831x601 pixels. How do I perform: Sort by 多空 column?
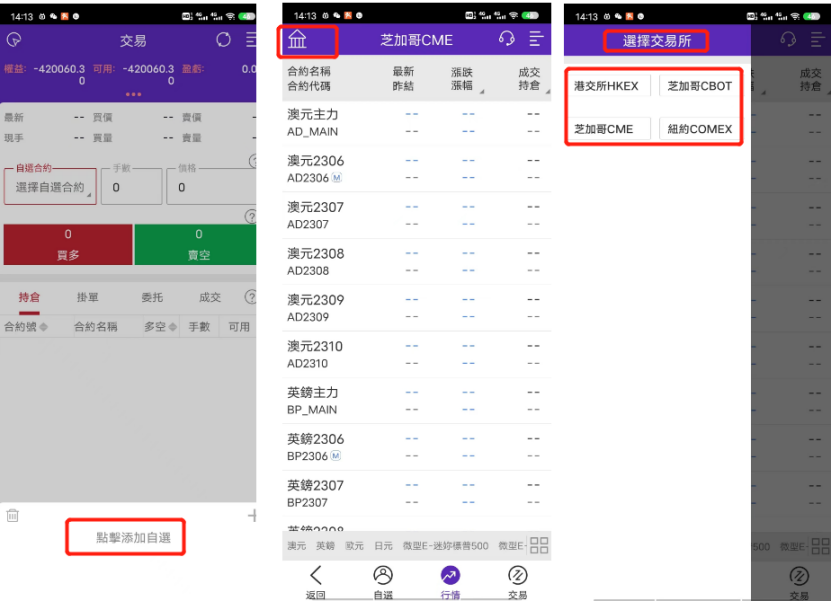click(x=161, y=327)
